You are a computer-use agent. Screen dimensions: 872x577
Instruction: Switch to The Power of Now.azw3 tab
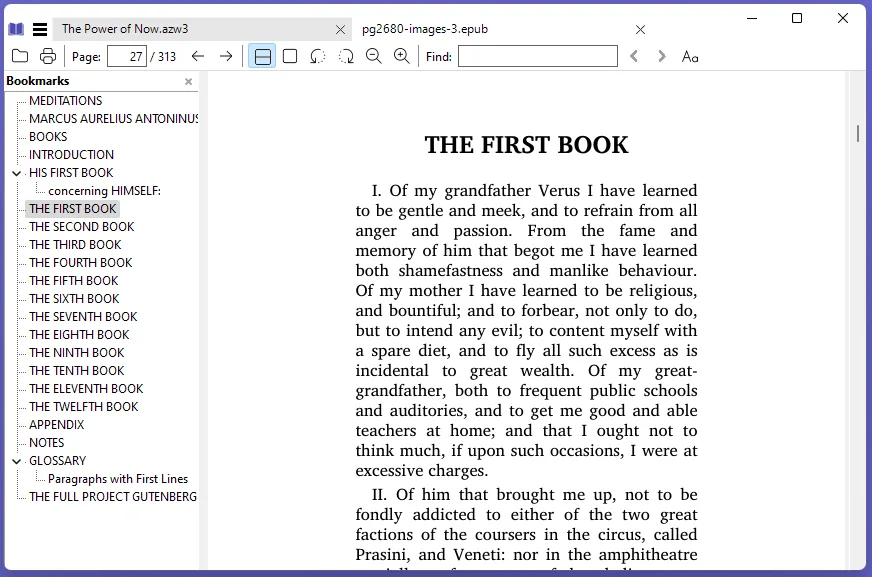point(202,29)
